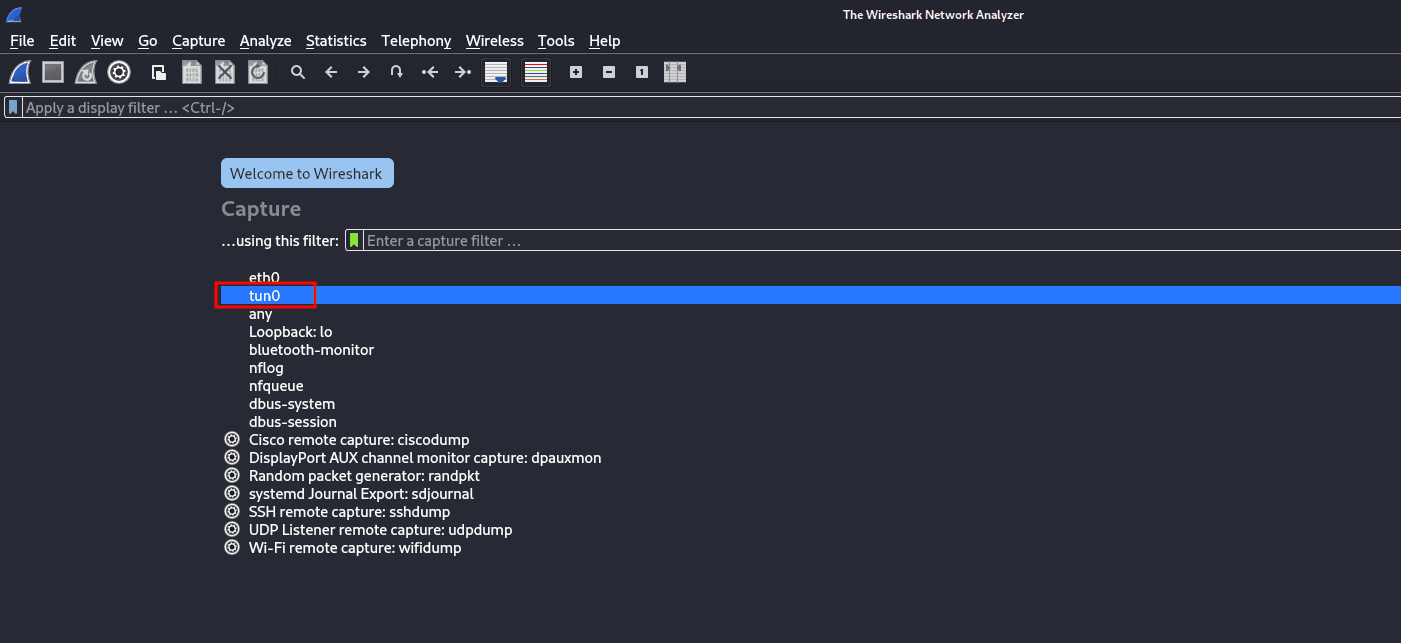The height and width of the screenshot is (643, 1401).
Task: Click the gear icon beside DisplayPort AUX channel monitor
Action: tap(232, 458)
